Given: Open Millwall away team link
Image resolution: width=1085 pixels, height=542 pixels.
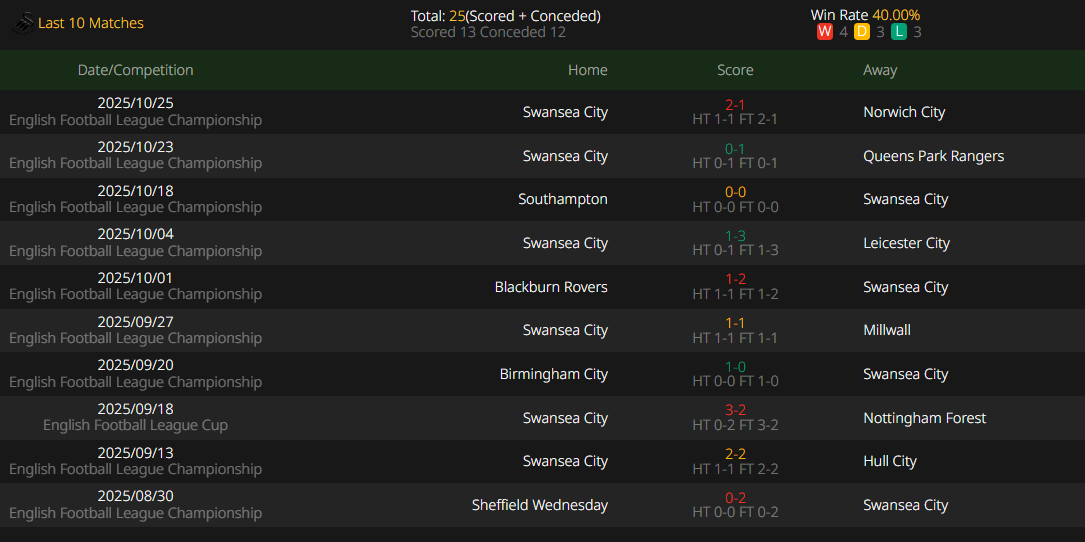Looking at the screenshot, I should 887,330.
